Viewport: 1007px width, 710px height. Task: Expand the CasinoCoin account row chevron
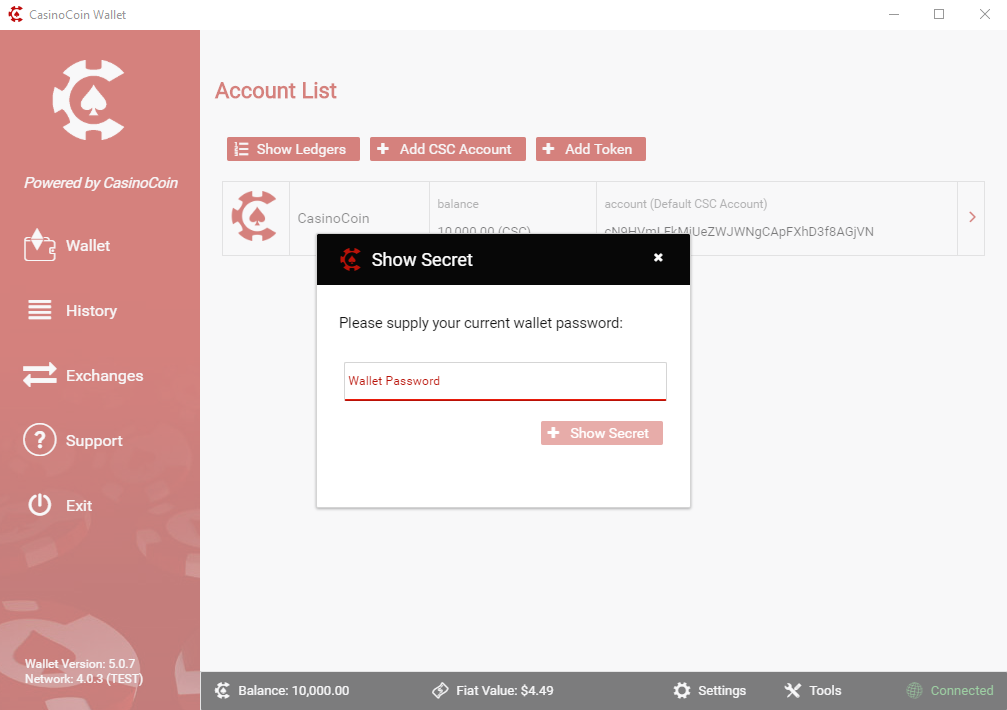click(x=972, y=218)
